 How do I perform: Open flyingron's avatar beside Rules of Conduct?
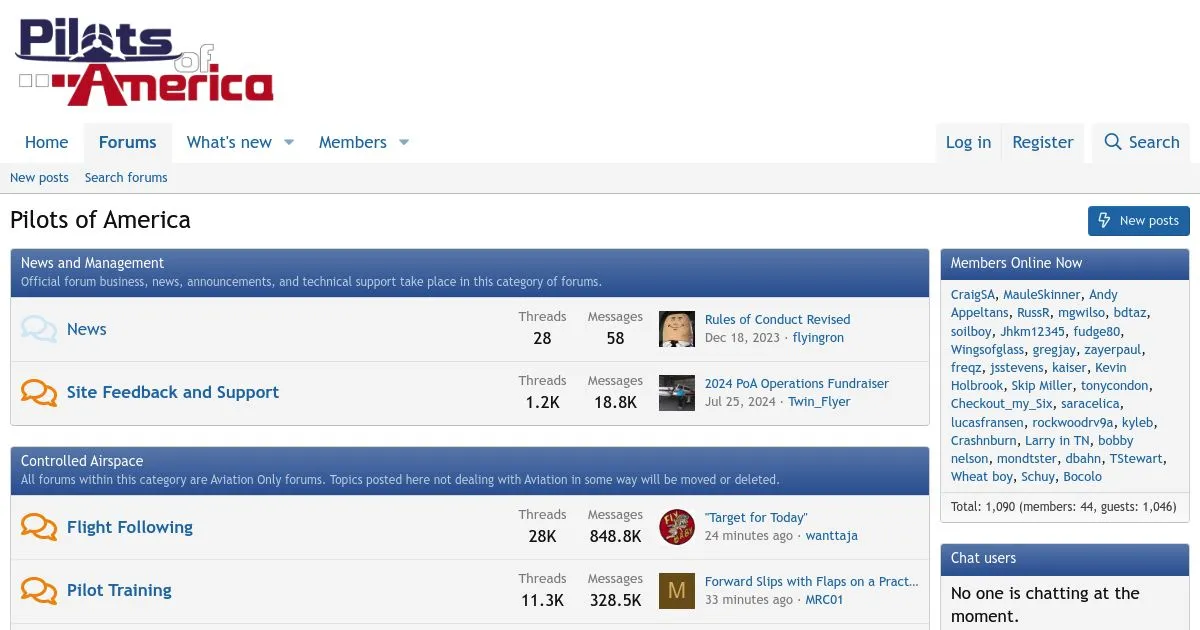(x=677, y=329)
